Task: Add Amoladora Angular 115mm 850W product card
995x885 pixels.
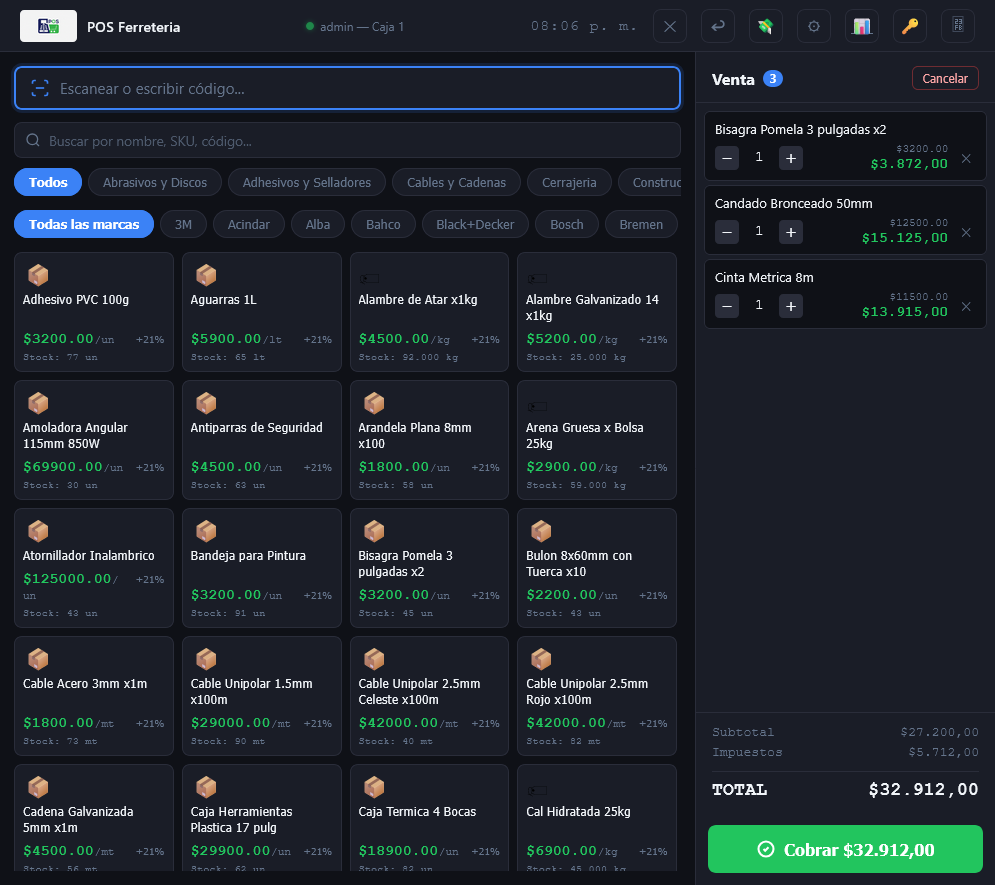Action: [94, 440]
